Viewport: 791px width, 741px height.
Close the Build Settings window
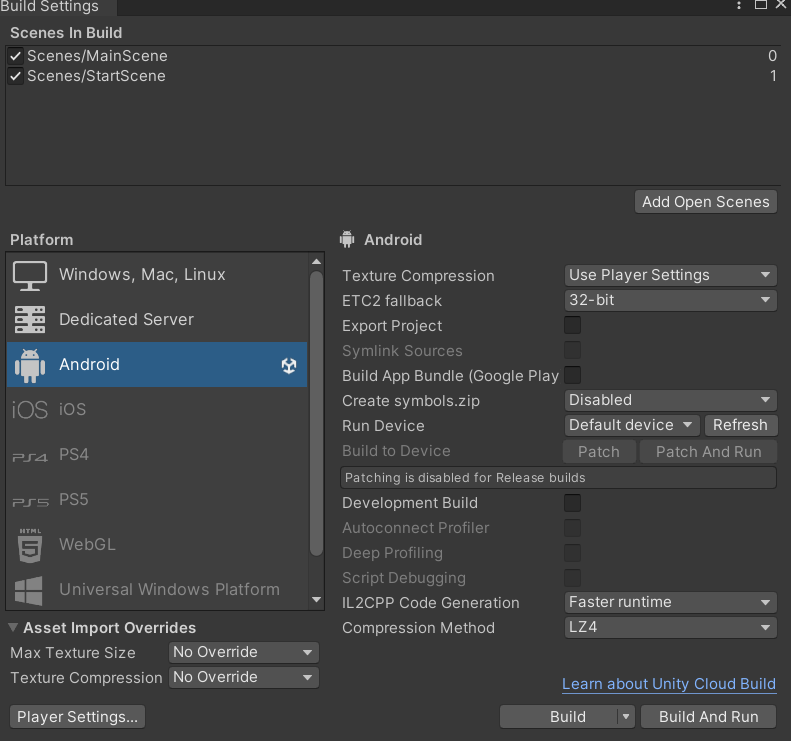781,5
